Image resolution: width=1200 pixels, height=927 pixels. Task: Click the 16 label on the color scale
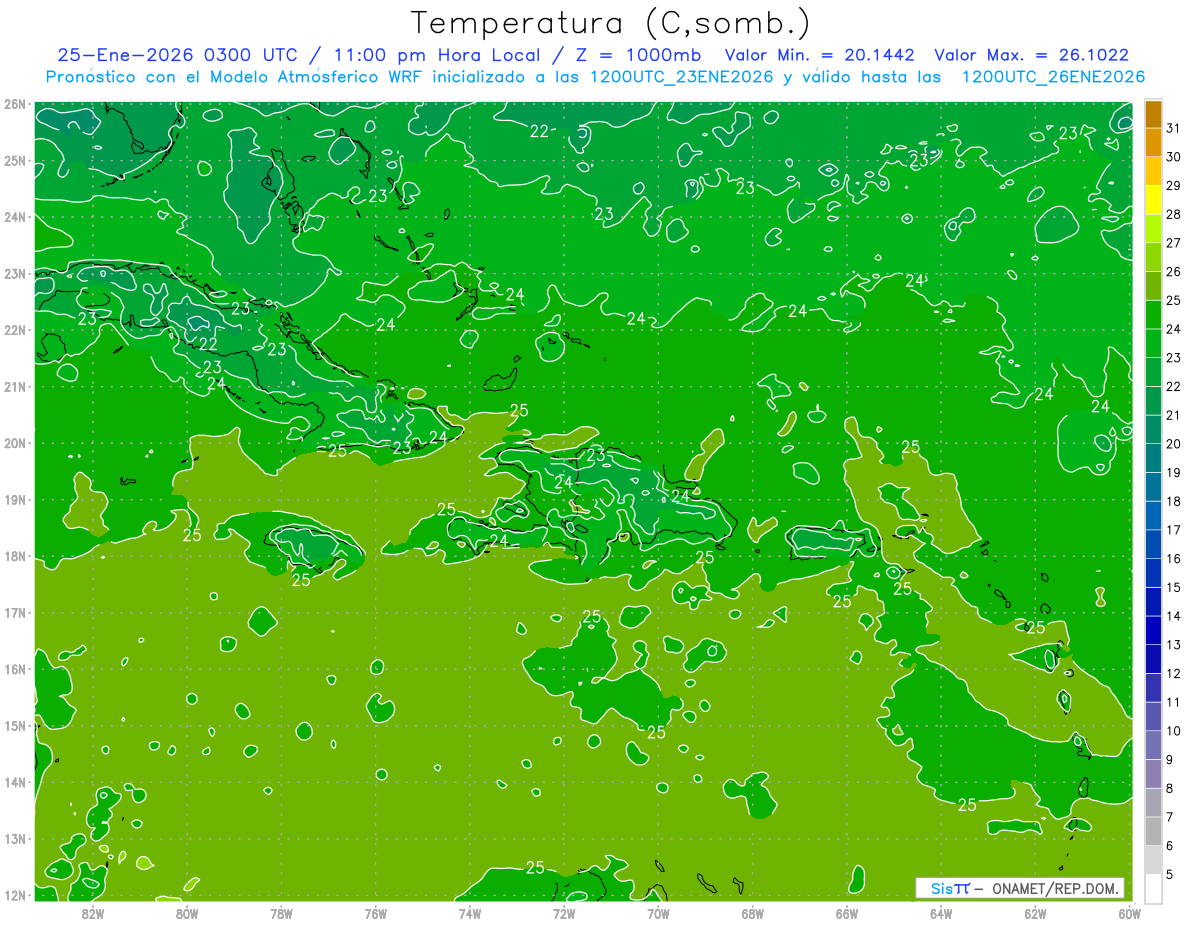pyautogui.click(x=1173, y=558)
